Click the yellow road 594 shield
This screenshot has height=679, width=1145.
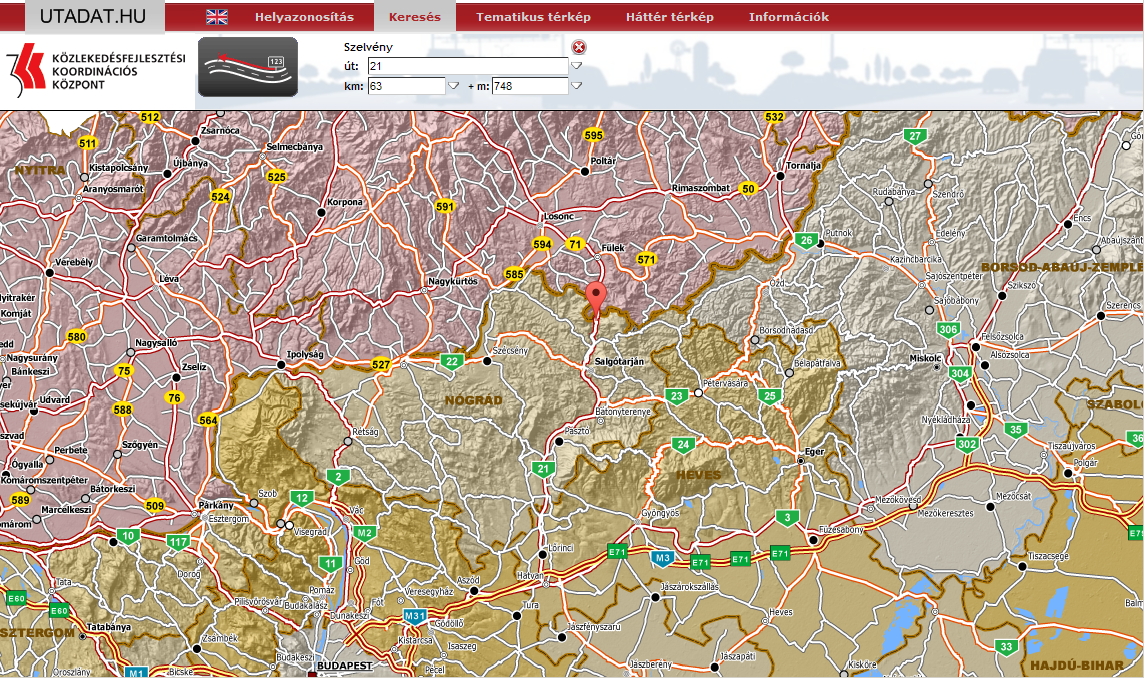[542, 244]
